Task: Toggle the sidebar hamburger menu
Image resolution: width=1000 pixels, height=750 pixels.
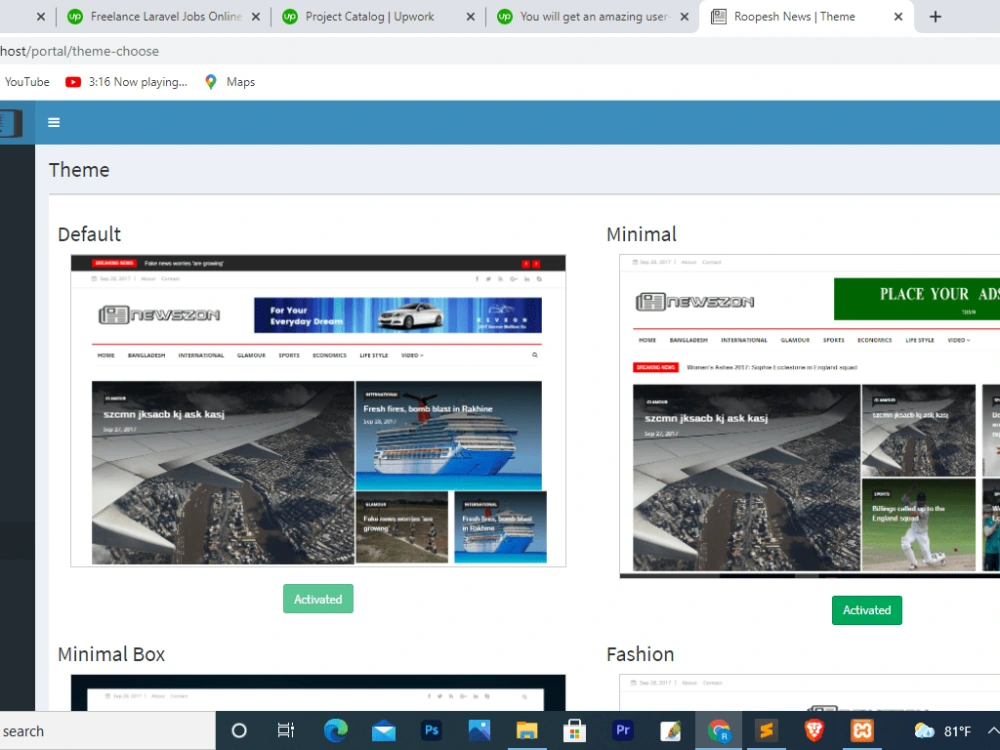Action: (x=54, y=122)
